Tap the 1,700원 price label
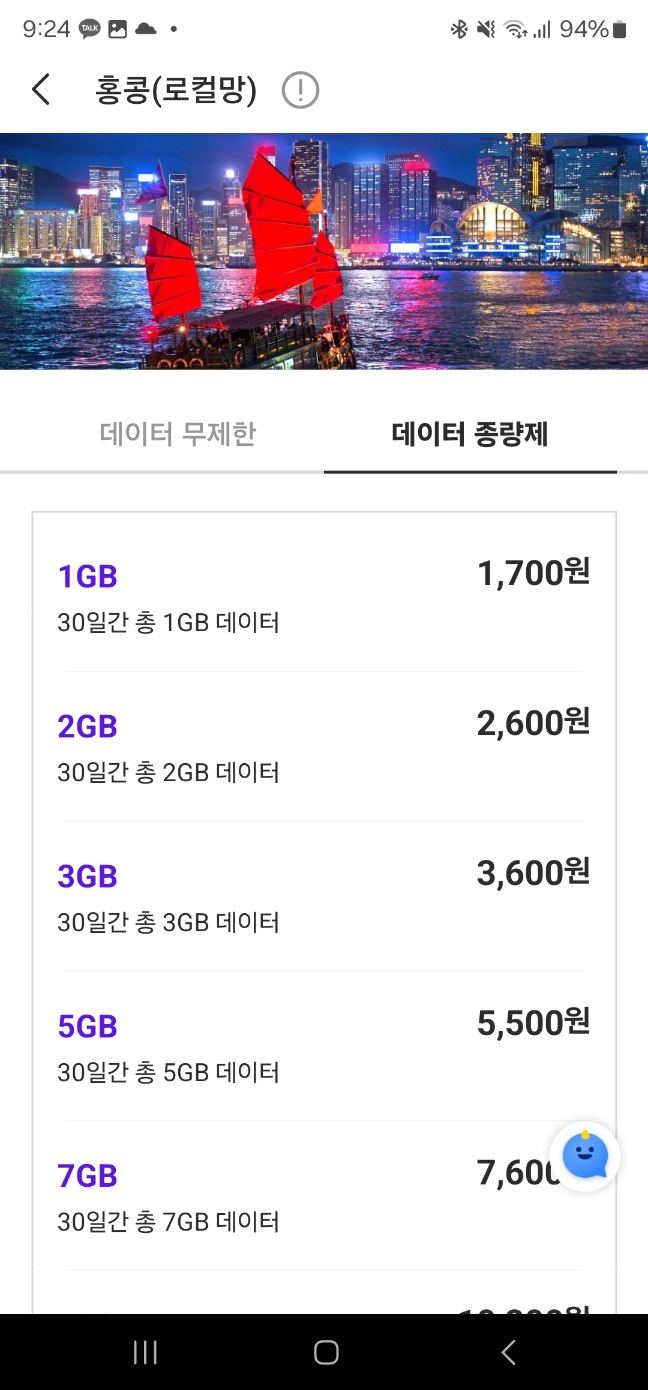 (x=533, y=573)
